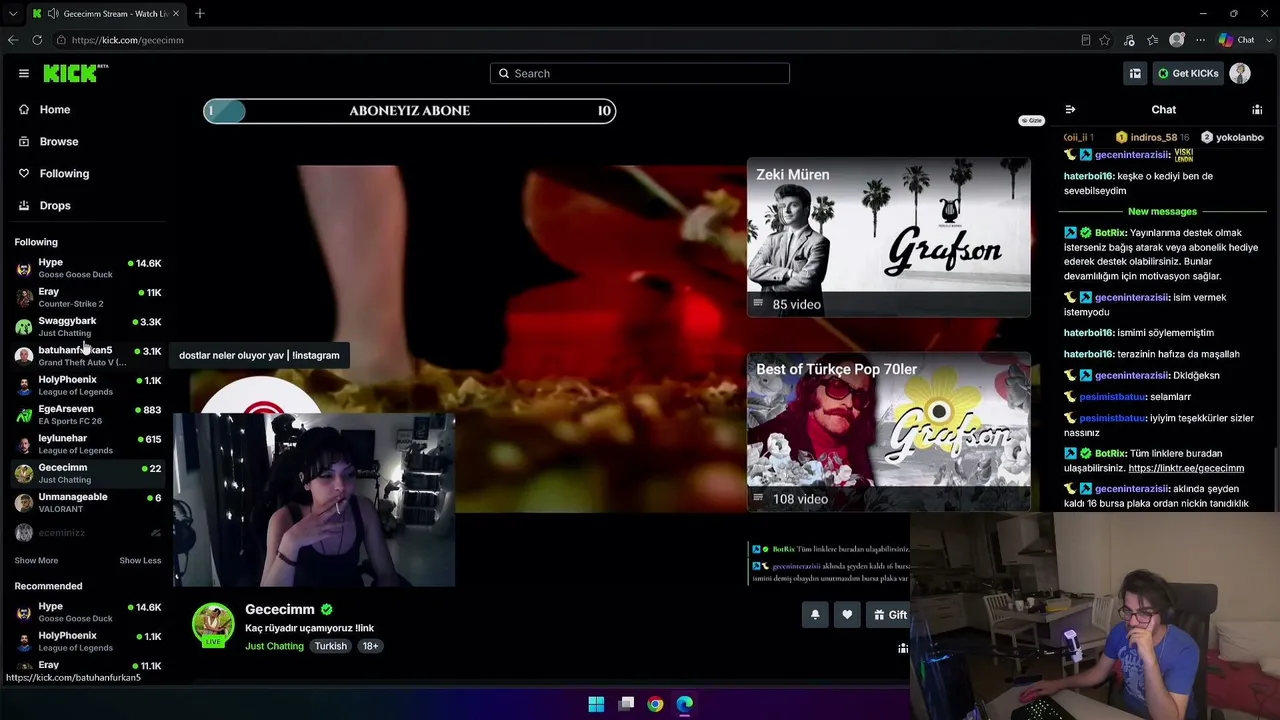Open a new browser tab
Viewport: 1280px width, 720px height.
tap(200, 14)
